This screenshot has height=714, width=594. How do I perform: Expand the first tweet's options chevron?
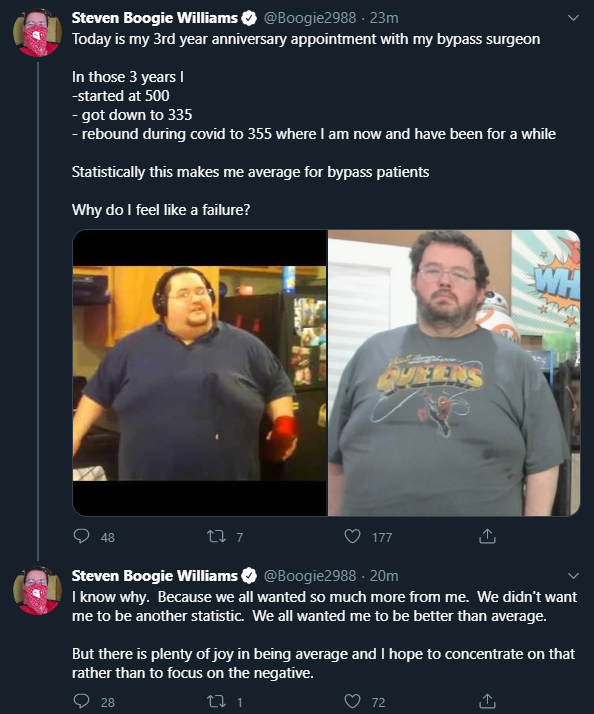tap(574, 18)
